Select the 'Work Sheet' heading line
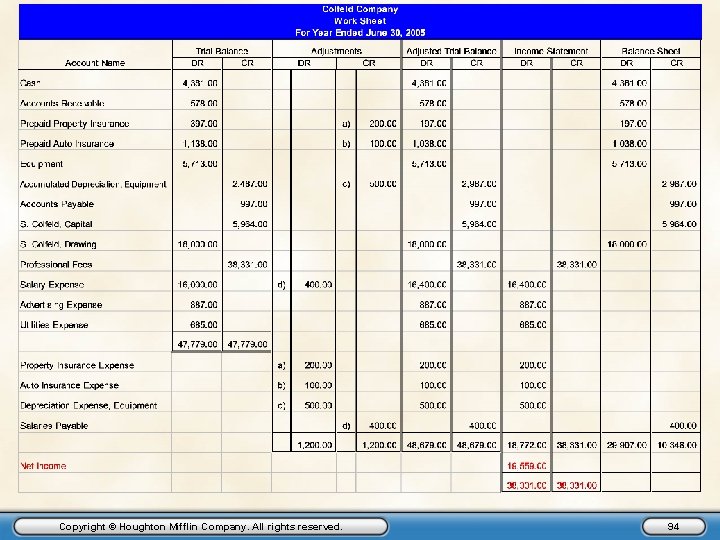This screenshot has height=540, width=720. 360,21
